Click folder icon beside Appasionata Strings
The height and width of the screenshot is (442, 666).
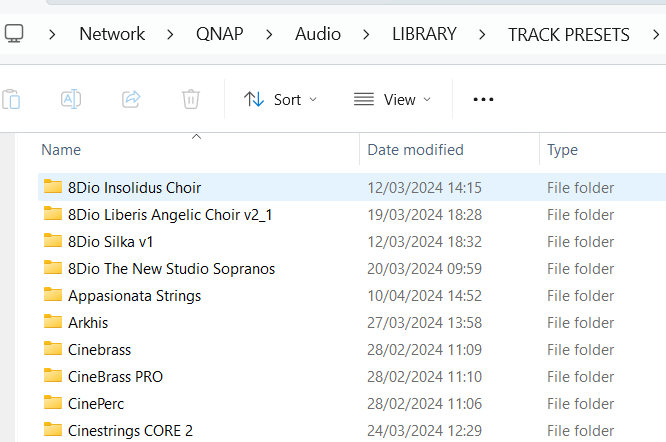click(x=53, y=294)
